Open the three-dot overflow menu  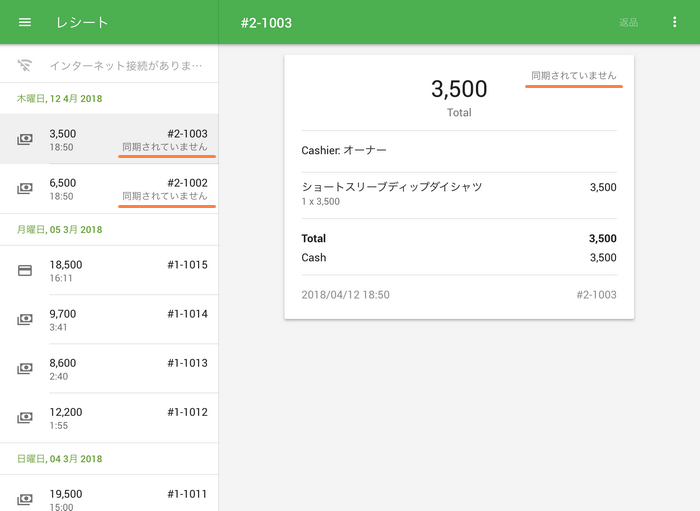point(674,22)
